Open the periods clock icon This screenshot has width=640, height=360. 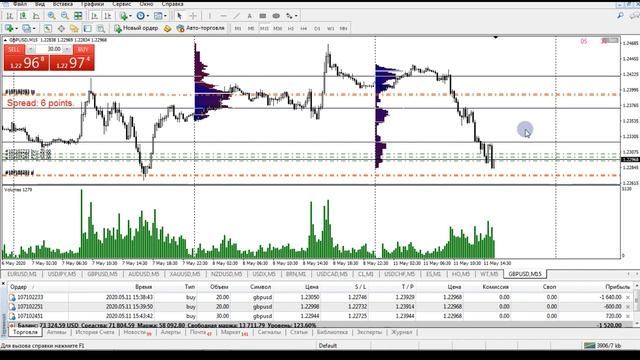point(140,16)
